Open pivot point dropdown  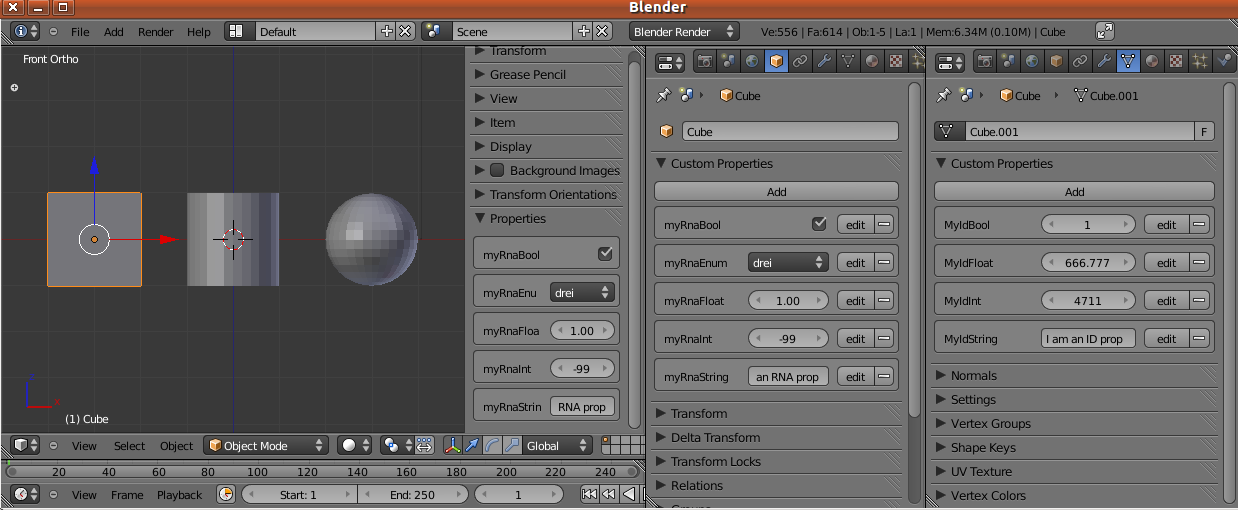pyautogui.click(x=397, y=446)
